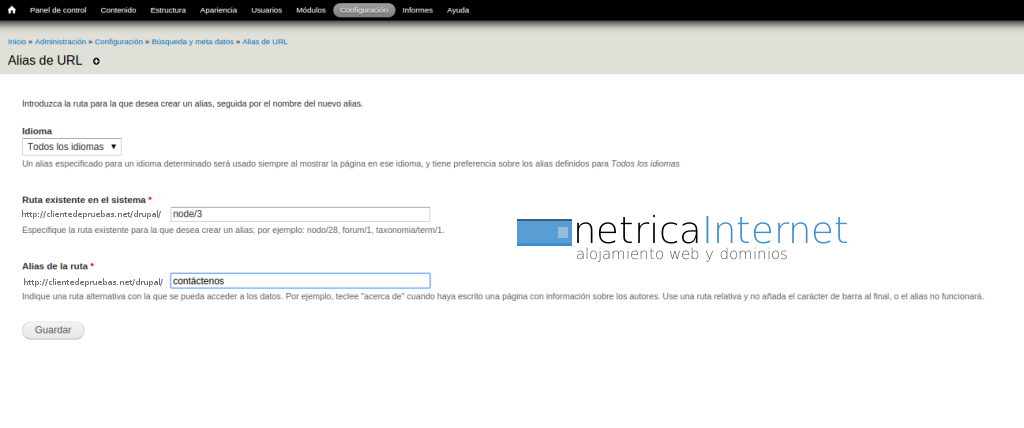Go to the Contenido menu
The height and width of the screenshot is (428, 1024).
coord(118,10)
